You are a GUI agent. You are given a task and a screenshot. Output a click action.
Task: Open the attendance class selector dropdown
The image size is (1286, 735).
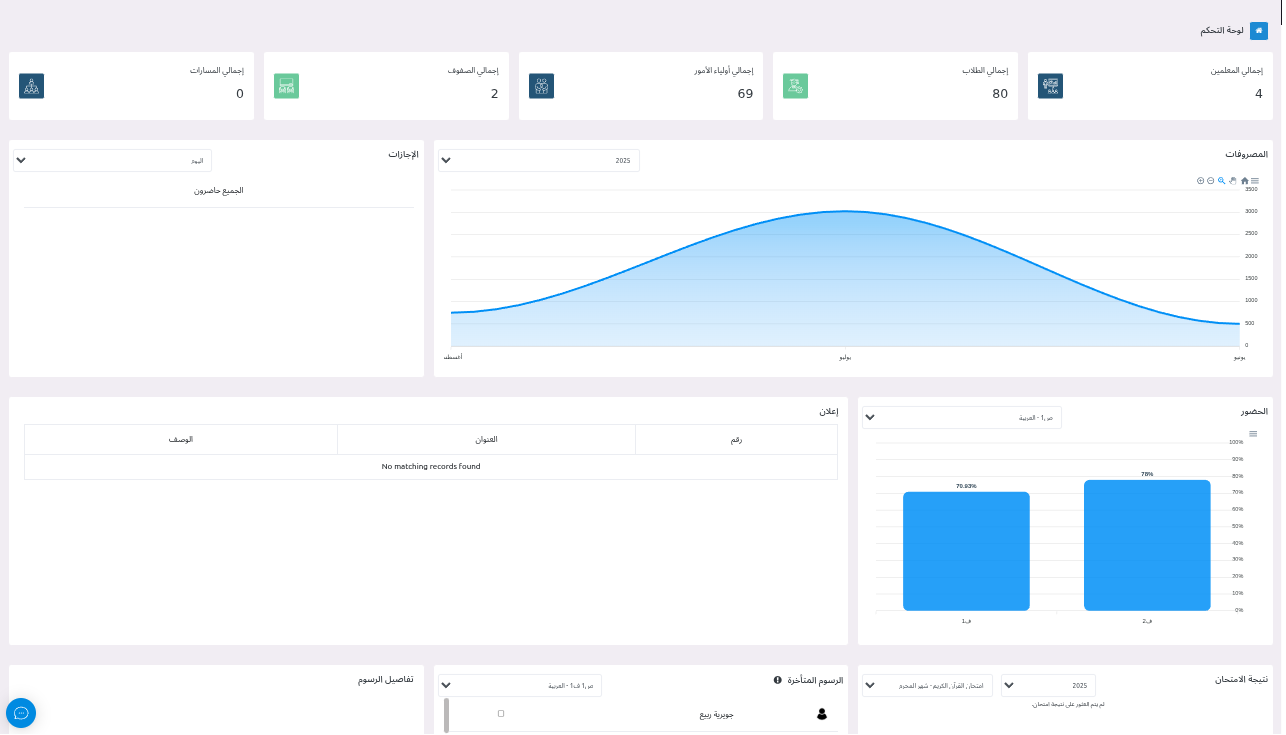[961, 418]
